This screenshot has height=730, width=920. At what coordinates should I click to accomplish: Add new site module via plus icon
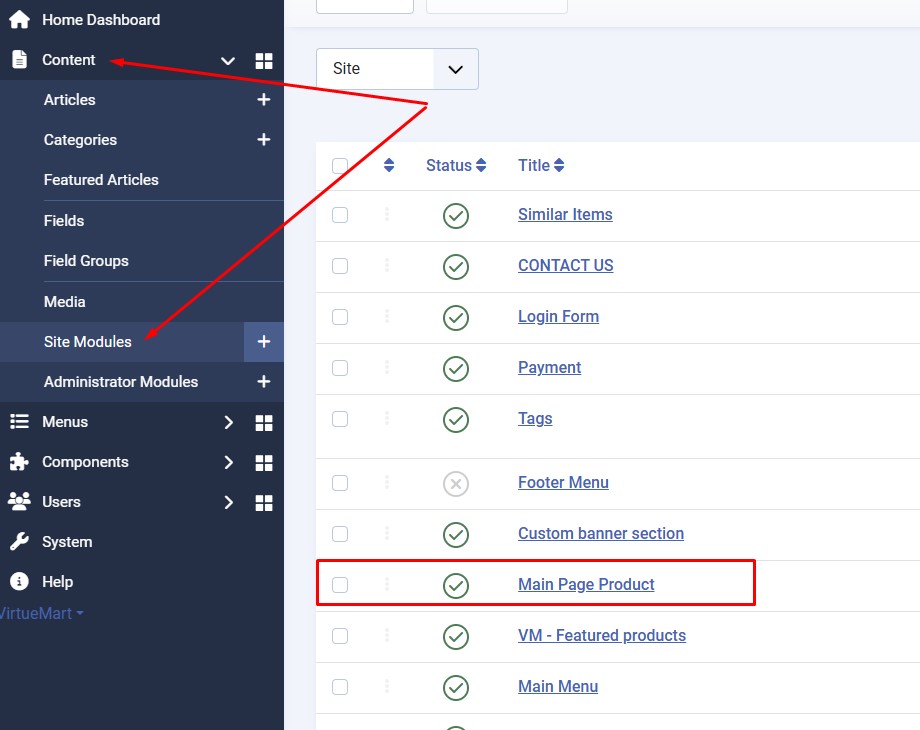tap(264, 342)
